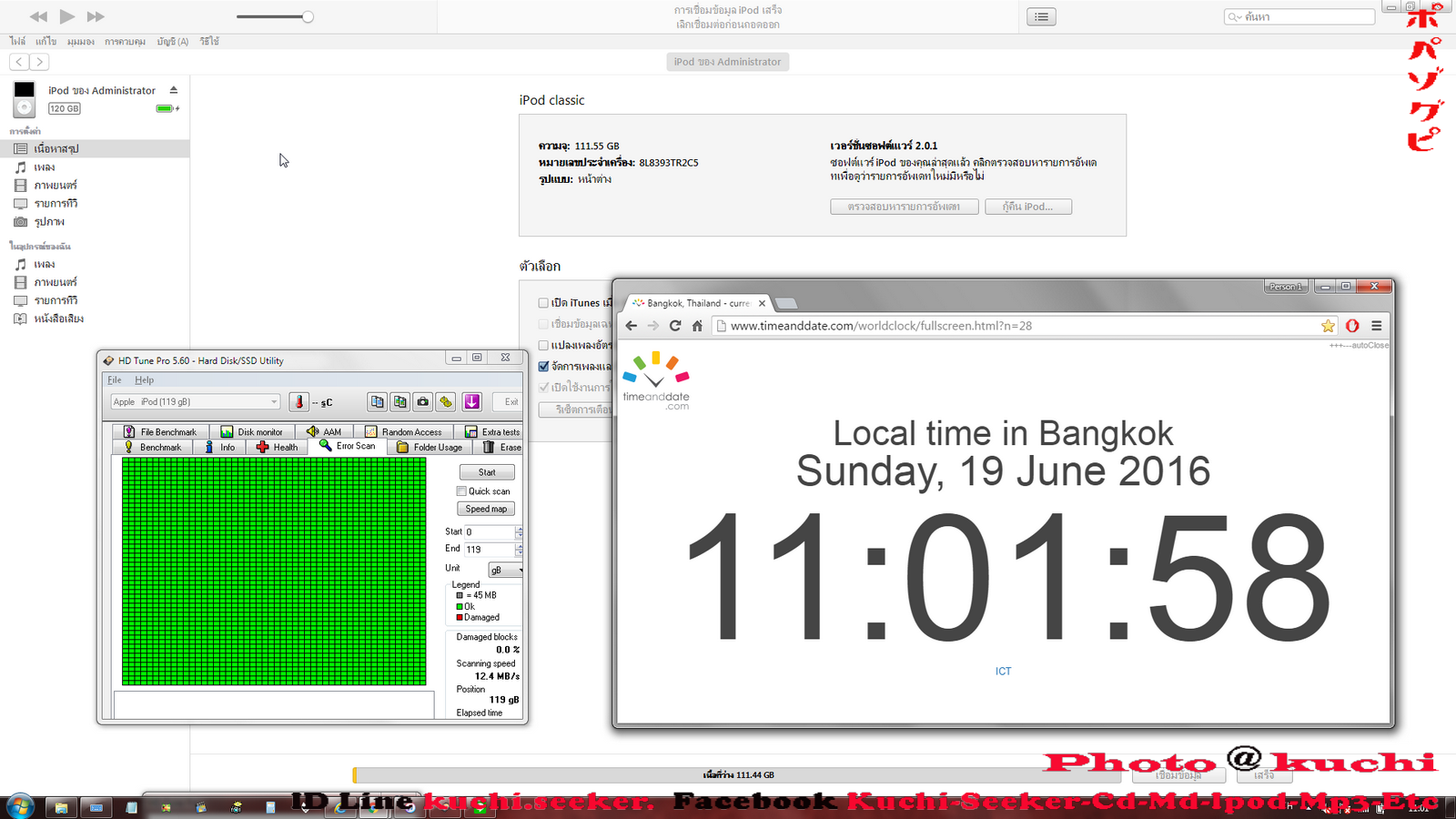Screen dimensions: 1456x819
Task: Click HD Tune copy screenshot to clipboard icon
Action: click(x=400, y=401)
